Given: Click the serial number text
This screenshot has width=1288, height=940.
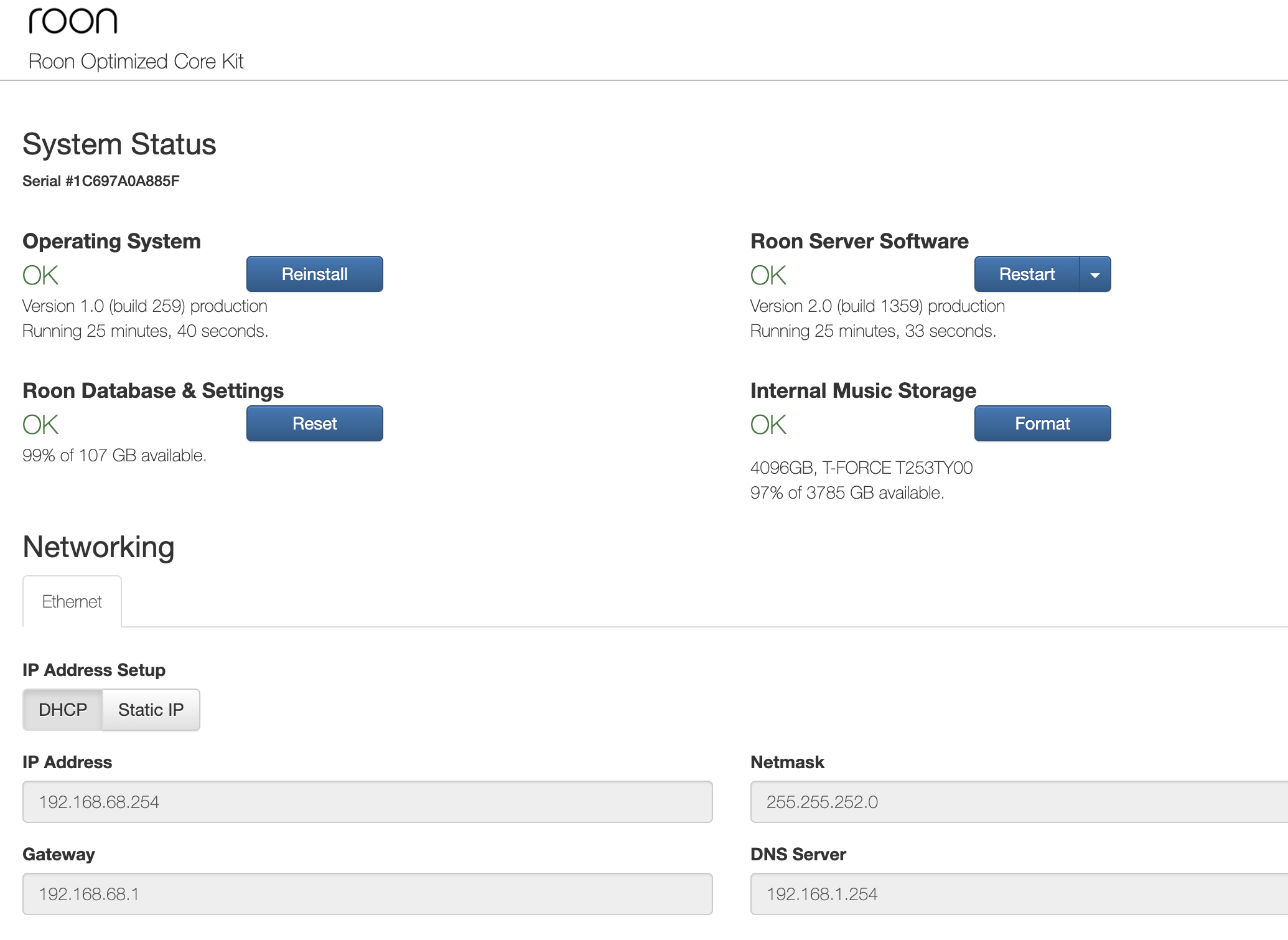Looking at the screenshot, I should pyautogui.click(x=101, y=181).
